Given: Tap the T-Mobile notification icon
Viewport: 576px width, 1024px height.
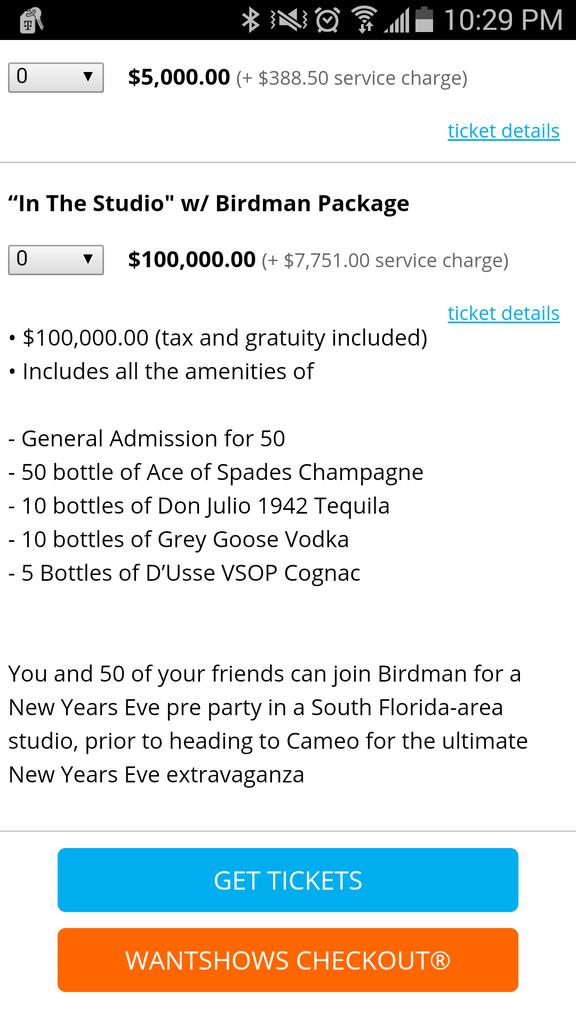Looking at the screenshot, I should click(x=29, y=20).
